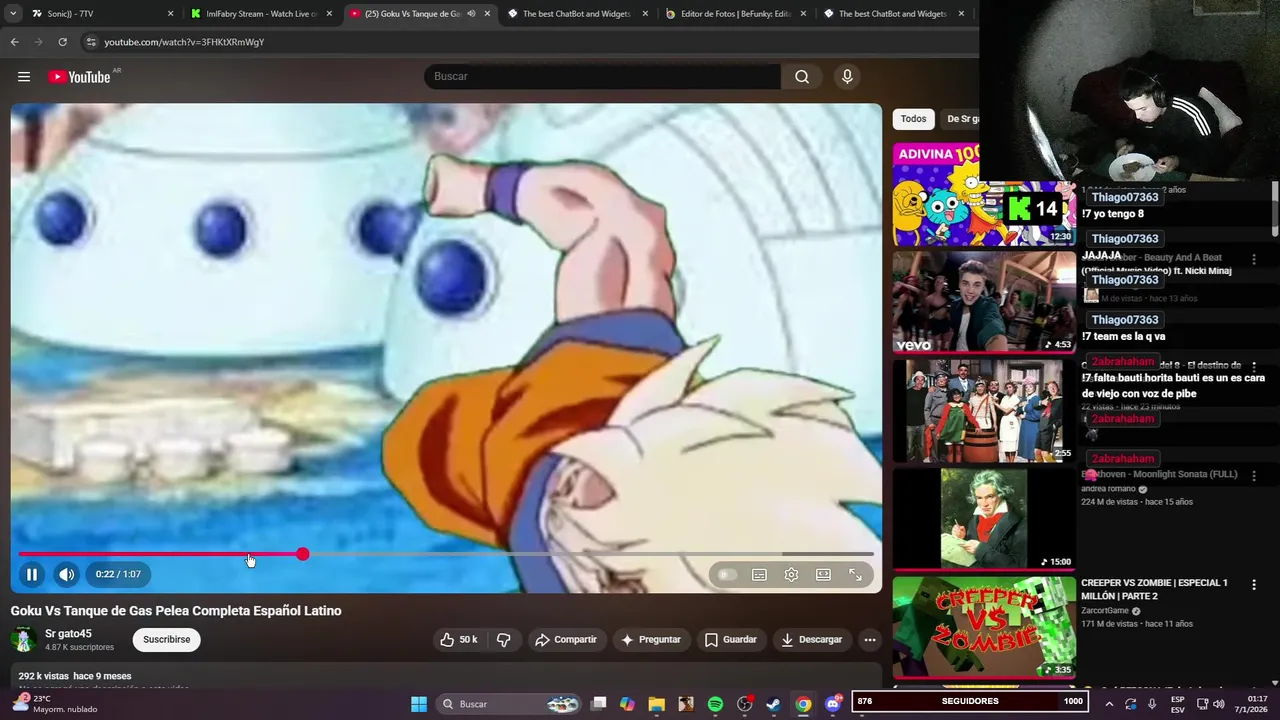This screenshot has height=720, width=1280.
Task: Open the YouTube hamburger guide menu
Action: (x=24, y=77)
